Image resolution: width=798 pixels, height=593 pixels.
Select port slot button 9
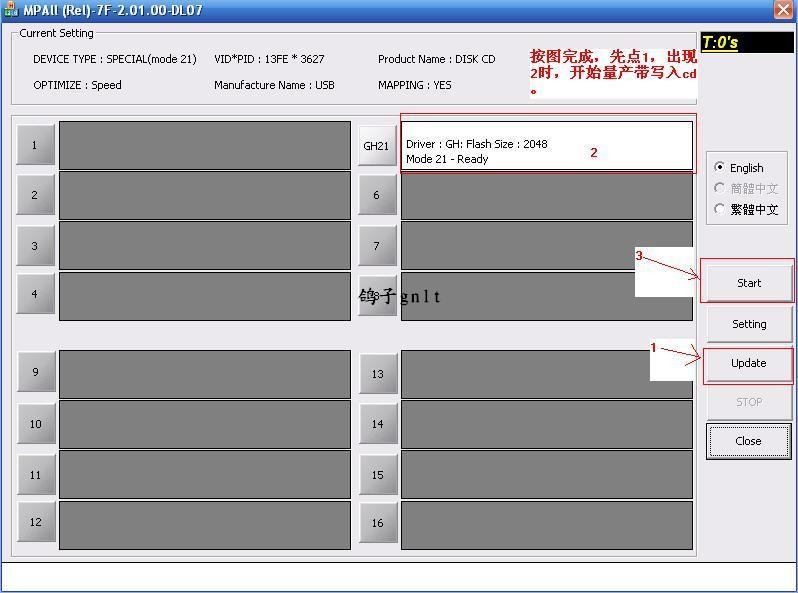35,372
